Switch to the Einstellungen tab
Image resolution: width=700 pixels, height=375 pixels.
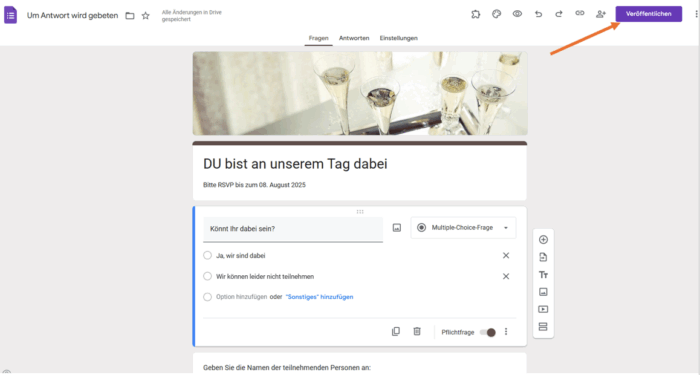399,38
